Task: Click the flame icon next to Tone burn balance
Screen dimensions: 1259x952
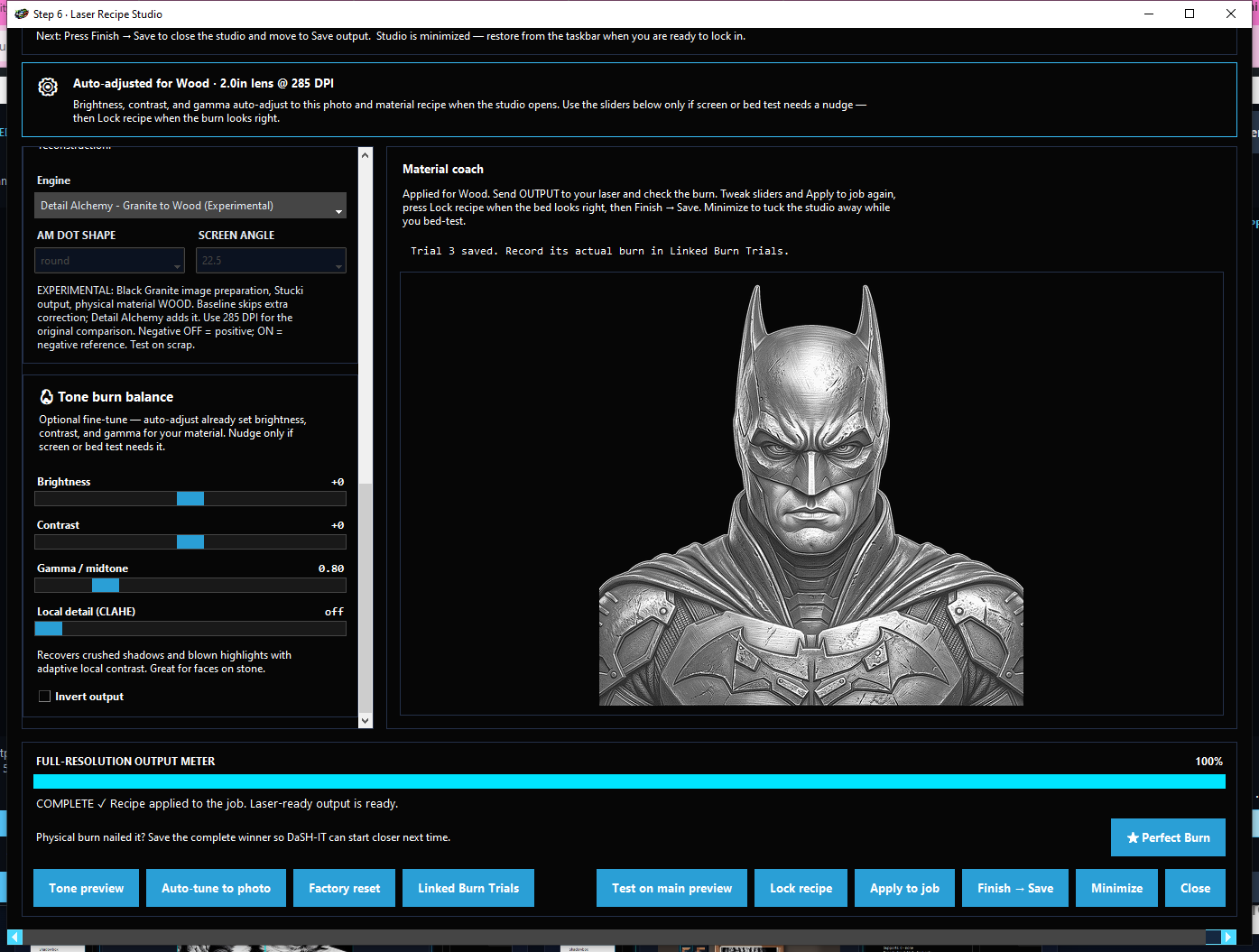Action: tap(47, 397)
